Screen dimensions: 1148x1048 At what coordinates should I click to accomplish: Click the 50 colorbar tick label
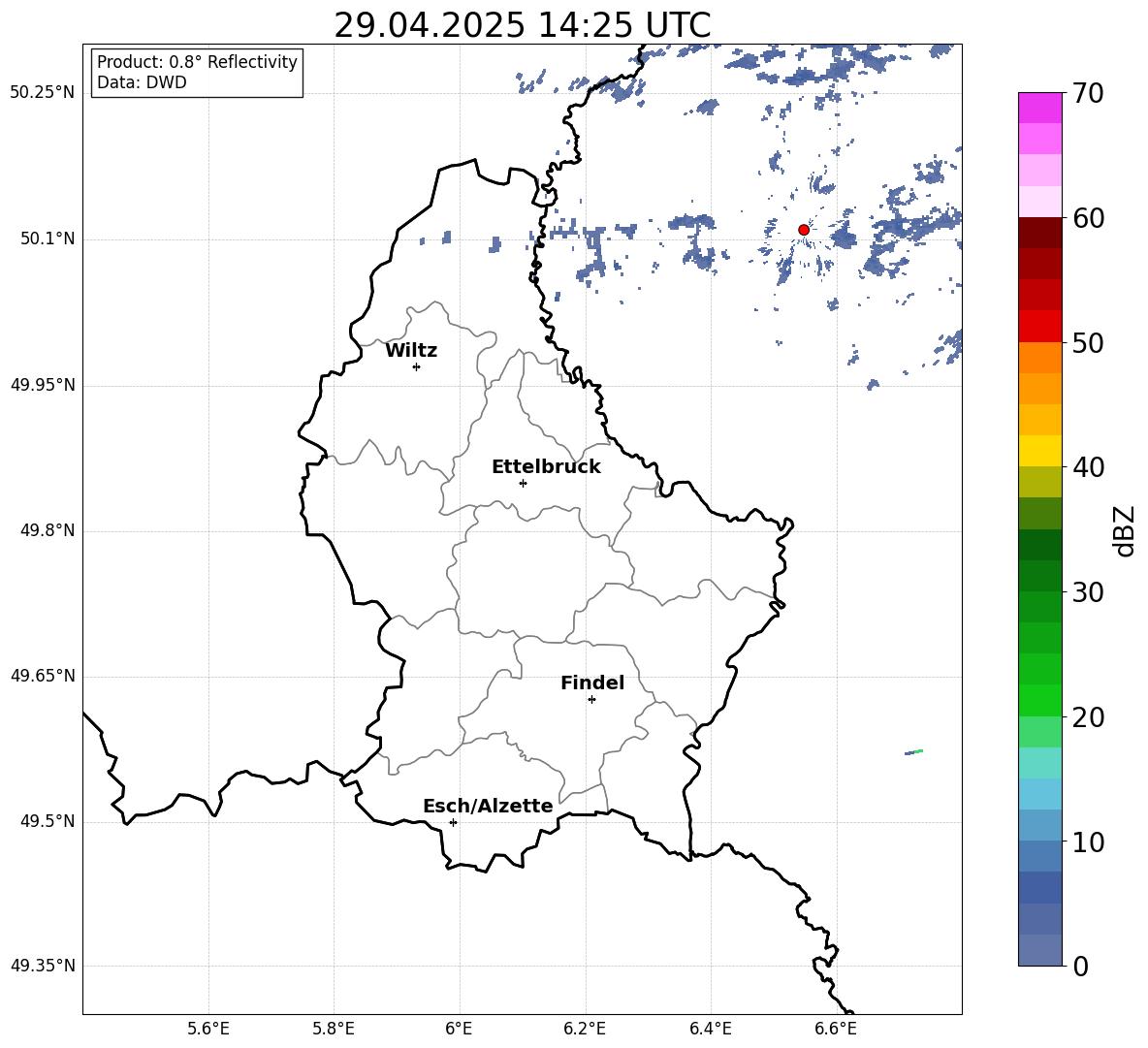1088,343
